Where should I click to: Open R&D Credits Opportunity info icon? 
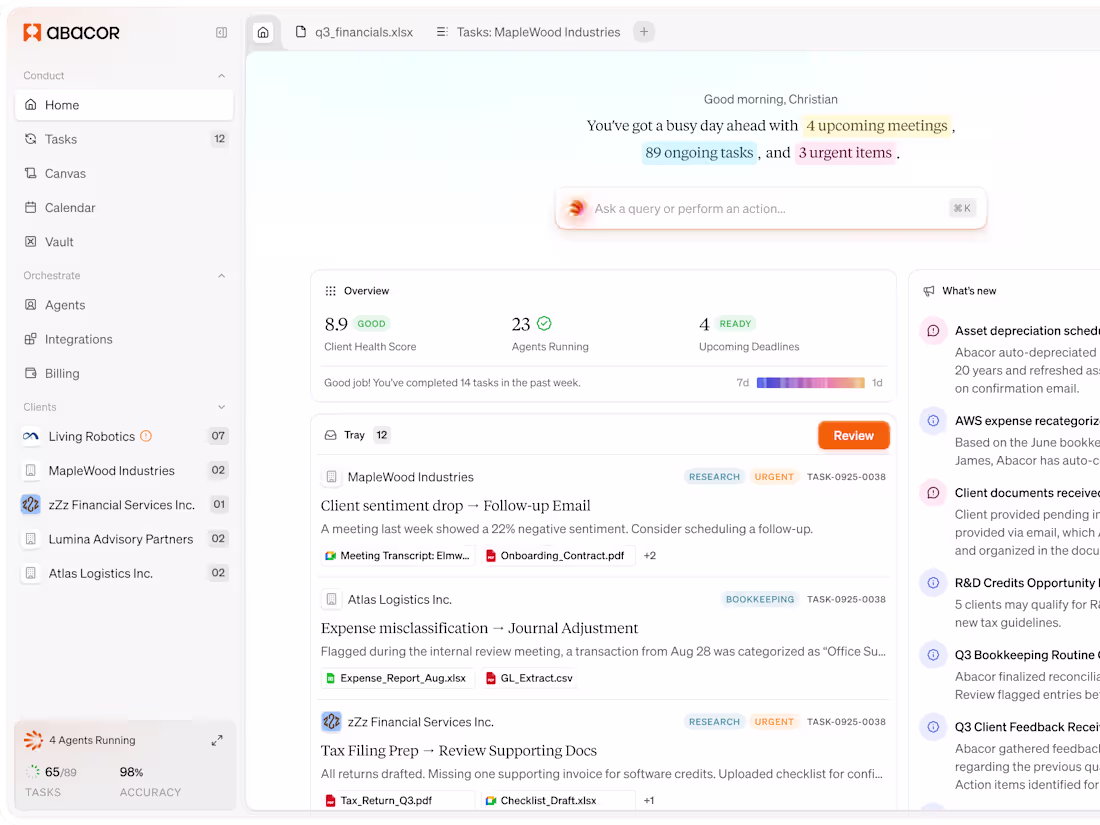click(x=933, y=583)
